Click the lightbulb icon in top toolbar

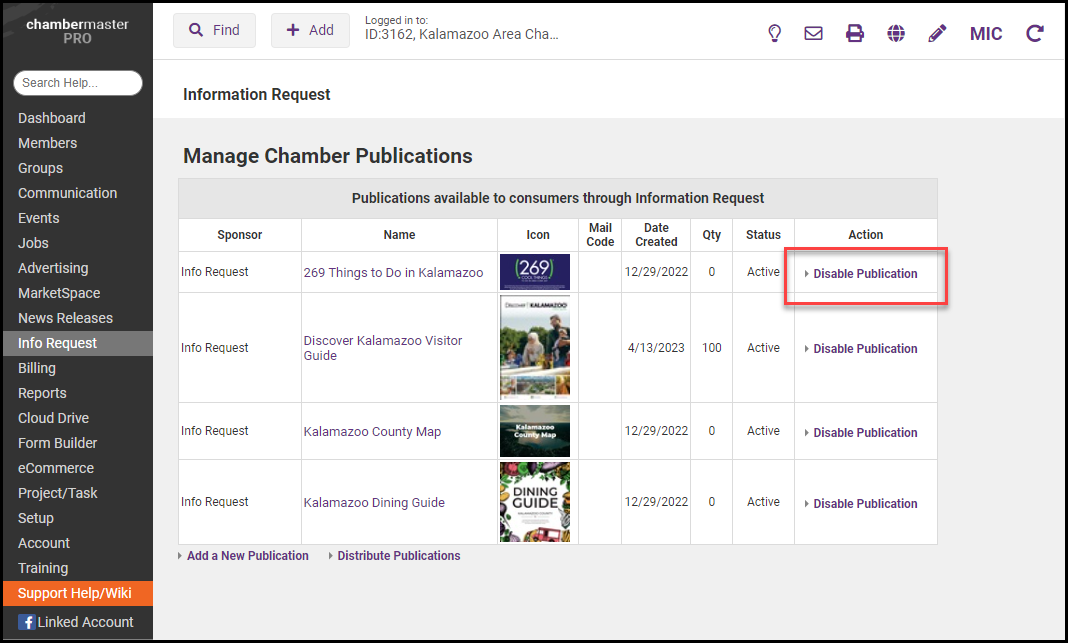pyautogui.click(x=774, y=33)
